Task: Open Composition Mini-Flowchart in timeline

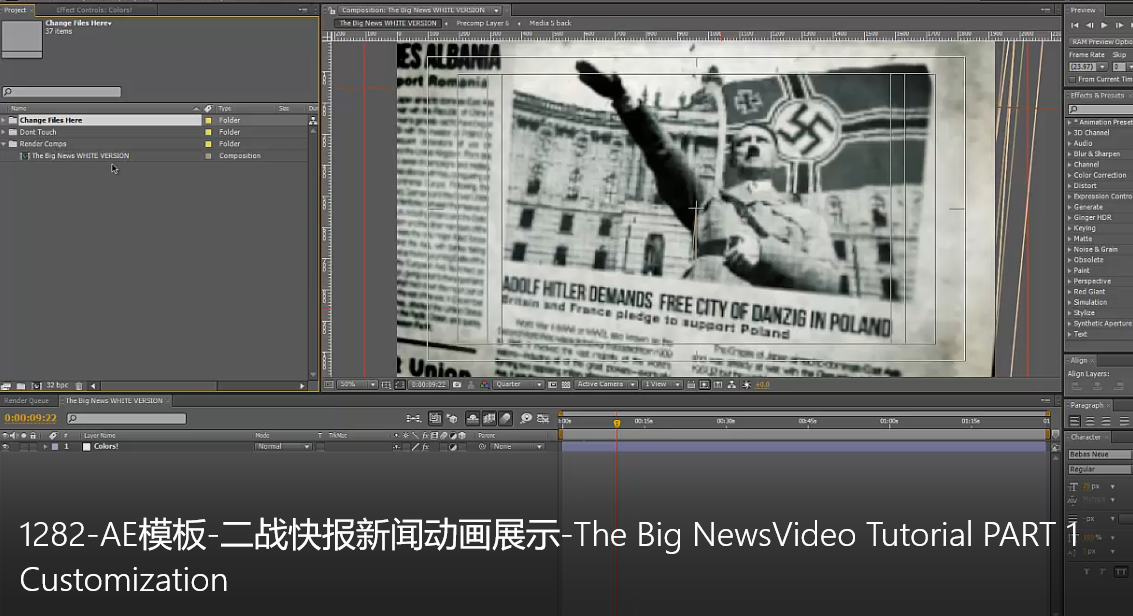Action: (x=413, y=418)
